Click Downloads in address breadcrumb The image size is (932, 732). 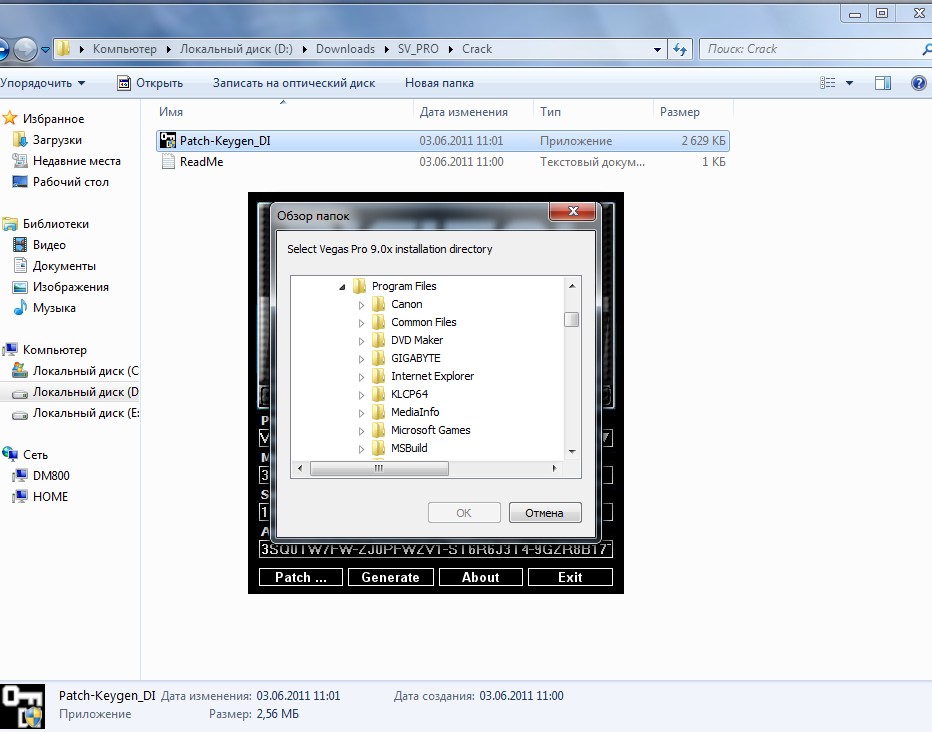click(345, 49)
